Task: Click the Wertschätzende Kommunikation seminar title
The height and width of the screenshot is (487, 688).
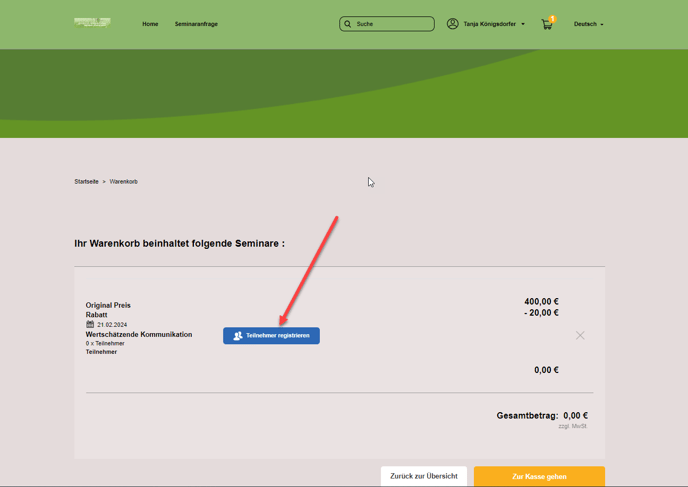Action: (x=139, y=335)
